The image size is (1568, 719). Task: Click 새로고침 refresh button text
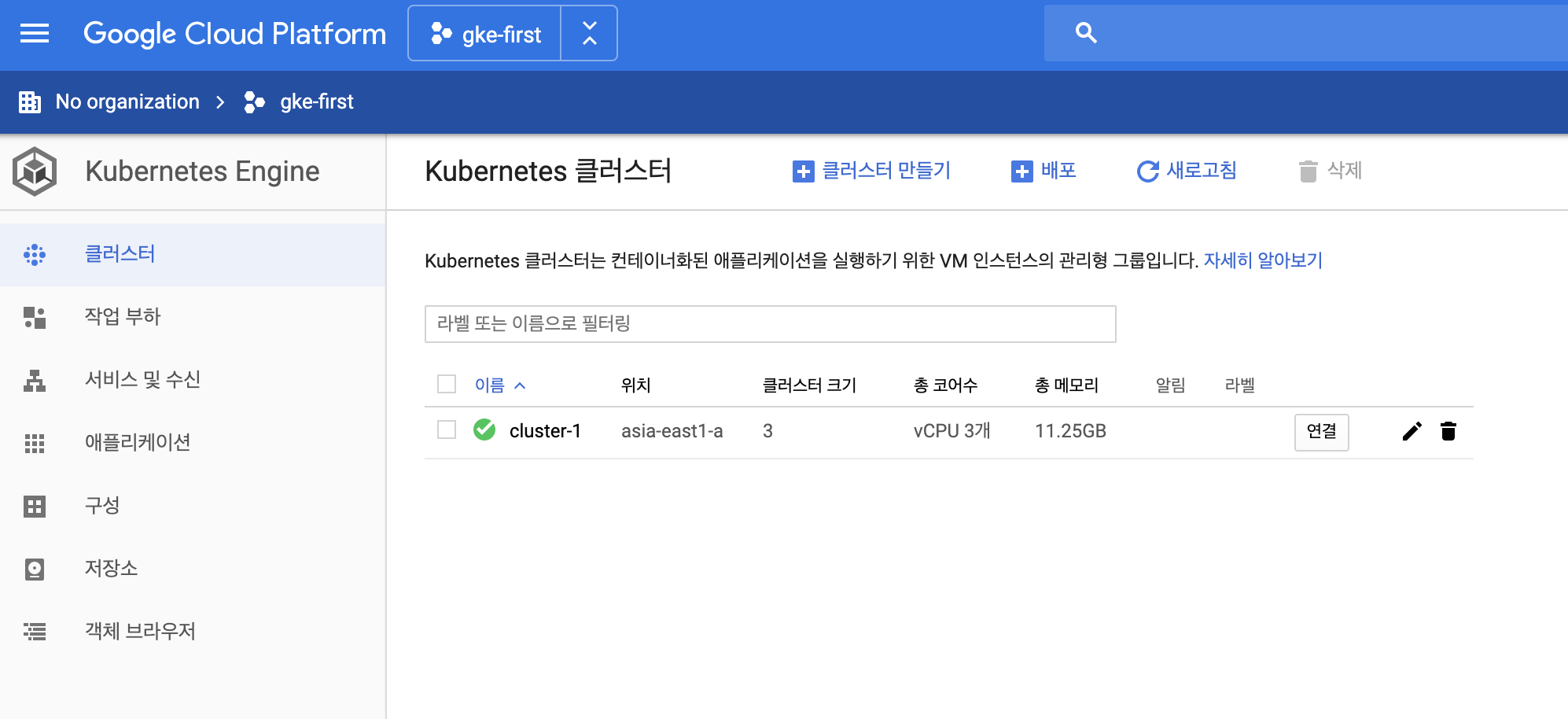(1202, 170)
